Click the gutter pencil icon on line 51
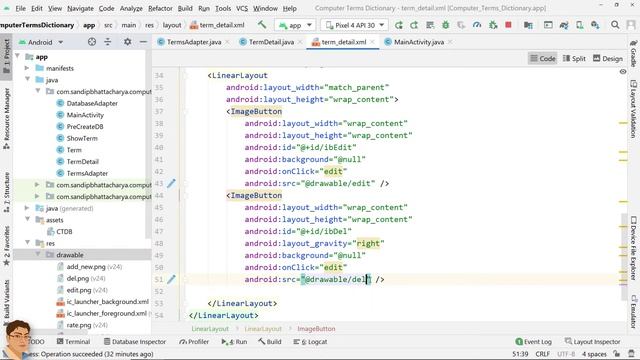Viewport: 640px width, 360px height. click(x=171, y=279)
